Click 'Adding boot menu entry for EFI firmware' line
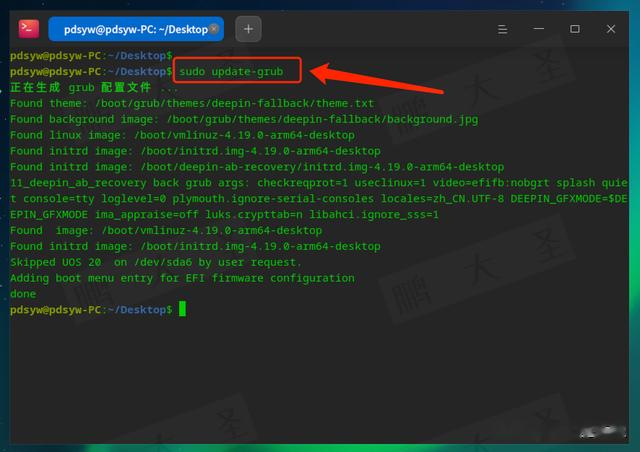Image resolution: width=640 pixels, height=452 pixels. tap(182, 278)
